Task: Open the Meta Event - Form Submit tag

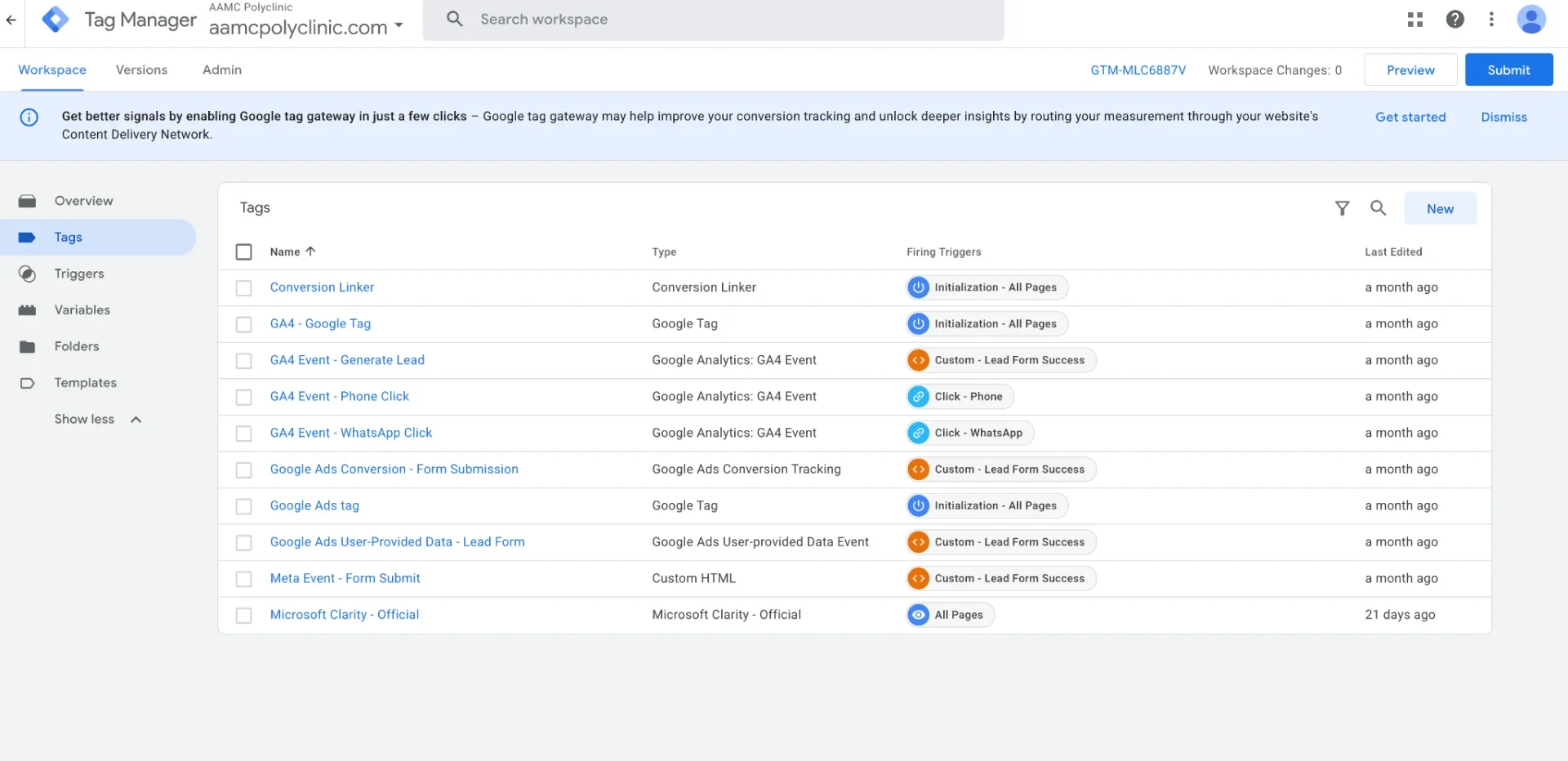Action: tap(345, 578)
